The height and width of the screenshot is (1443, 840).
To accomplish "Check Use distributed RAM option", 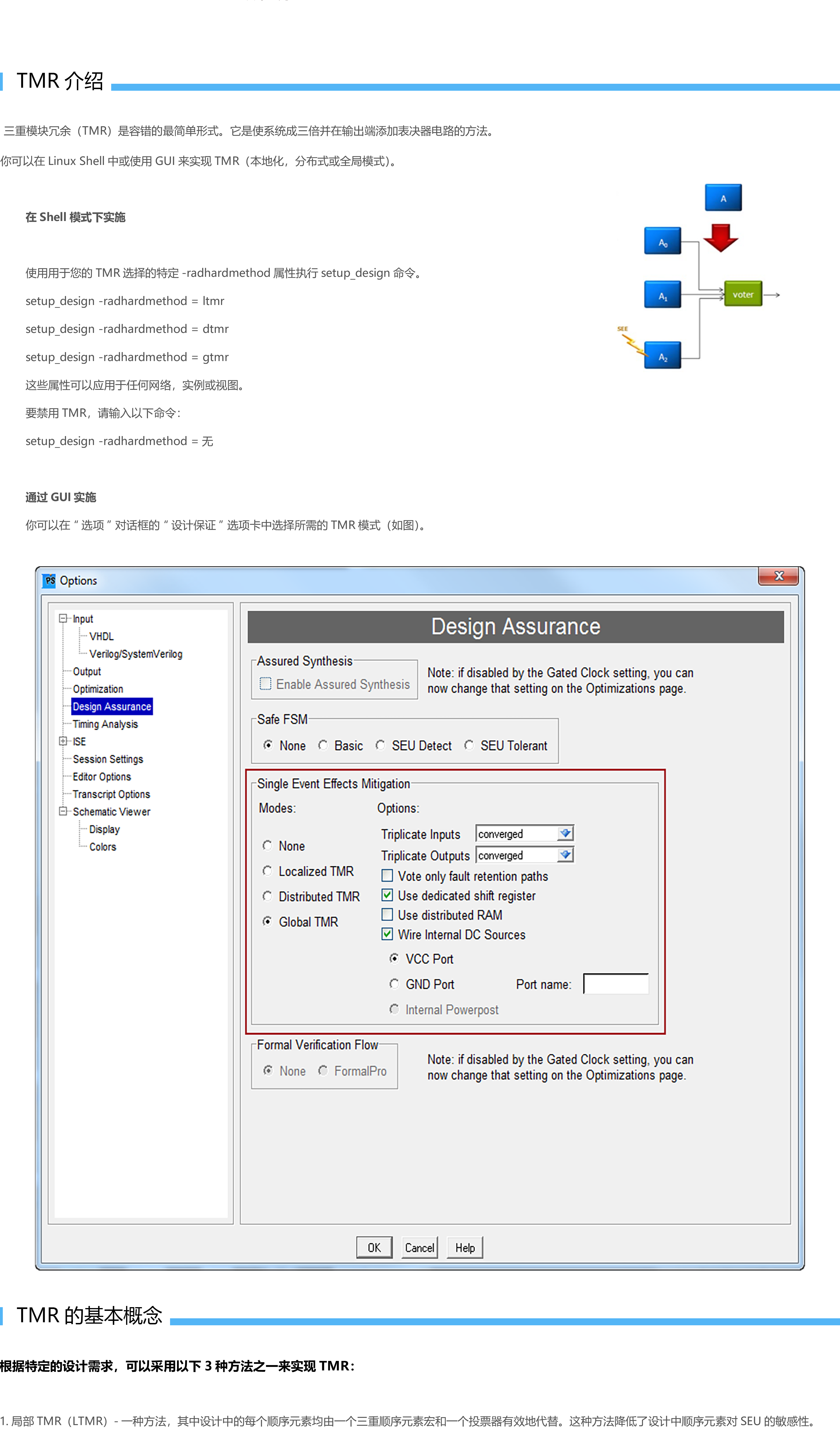I will click(x=387, y=914).
